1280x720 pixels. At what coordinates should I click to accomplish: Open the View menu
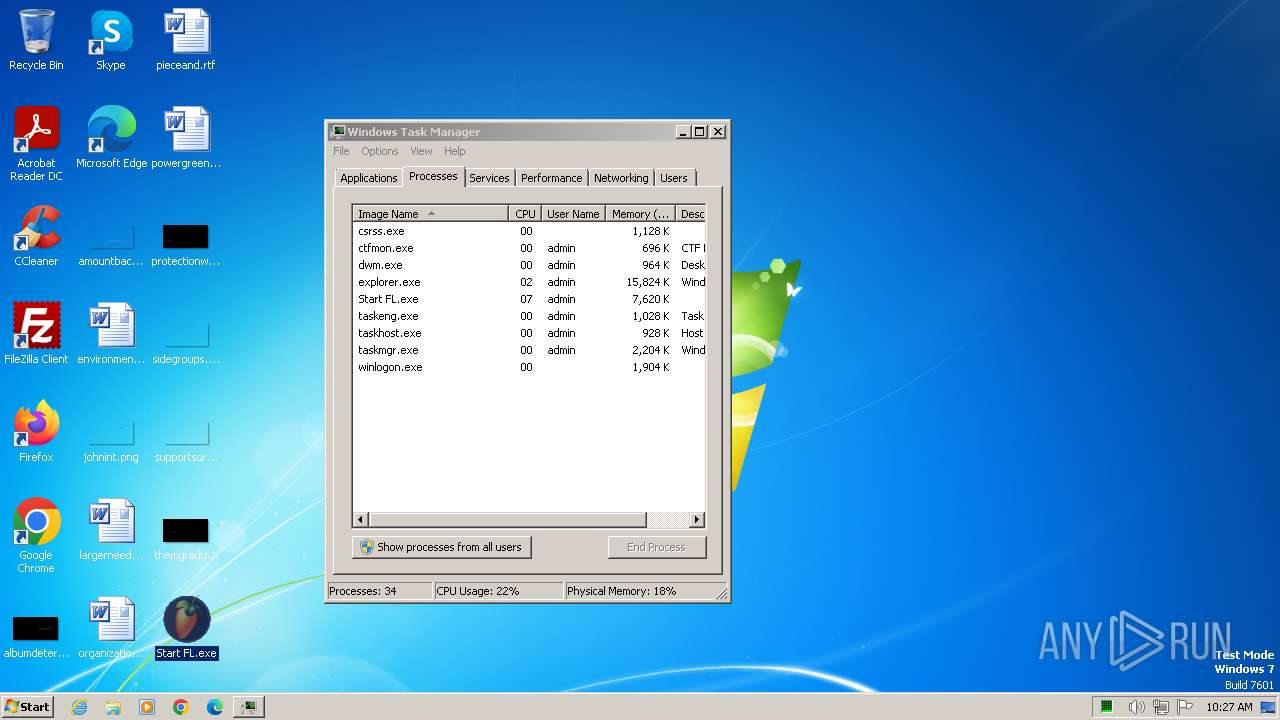[421, 151]
